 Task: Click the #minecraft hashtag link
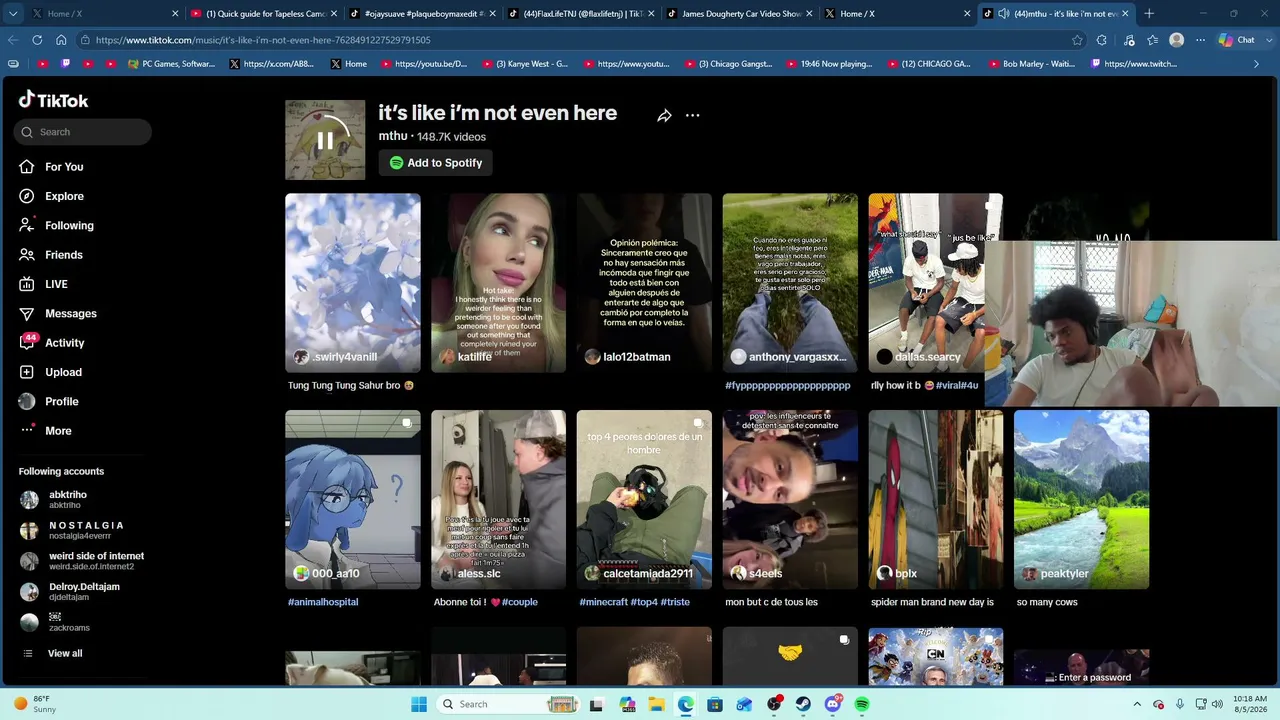click(603, 602)
